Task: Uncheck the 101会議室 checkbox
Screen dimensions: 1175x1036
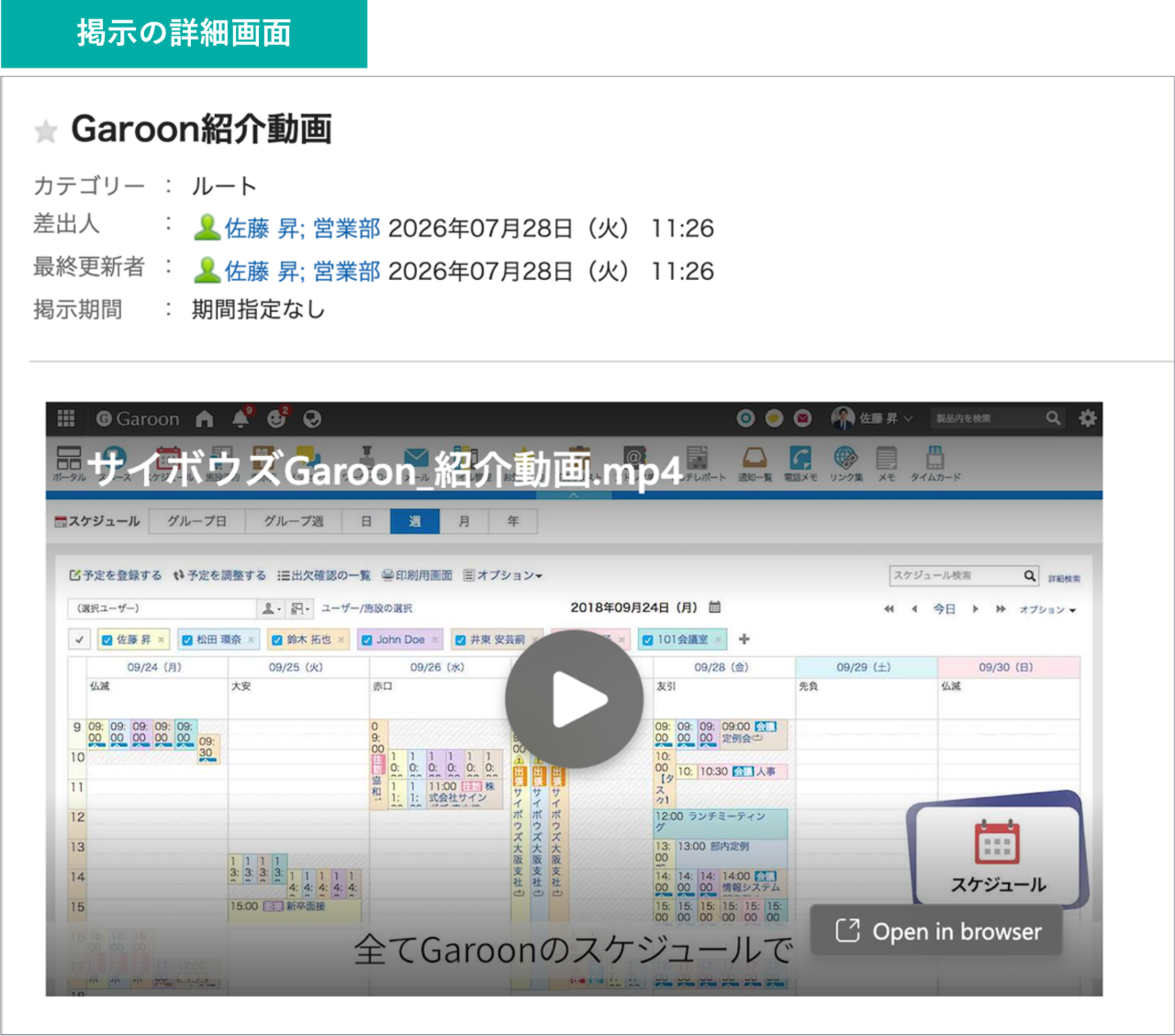Action: coord(648,640)
